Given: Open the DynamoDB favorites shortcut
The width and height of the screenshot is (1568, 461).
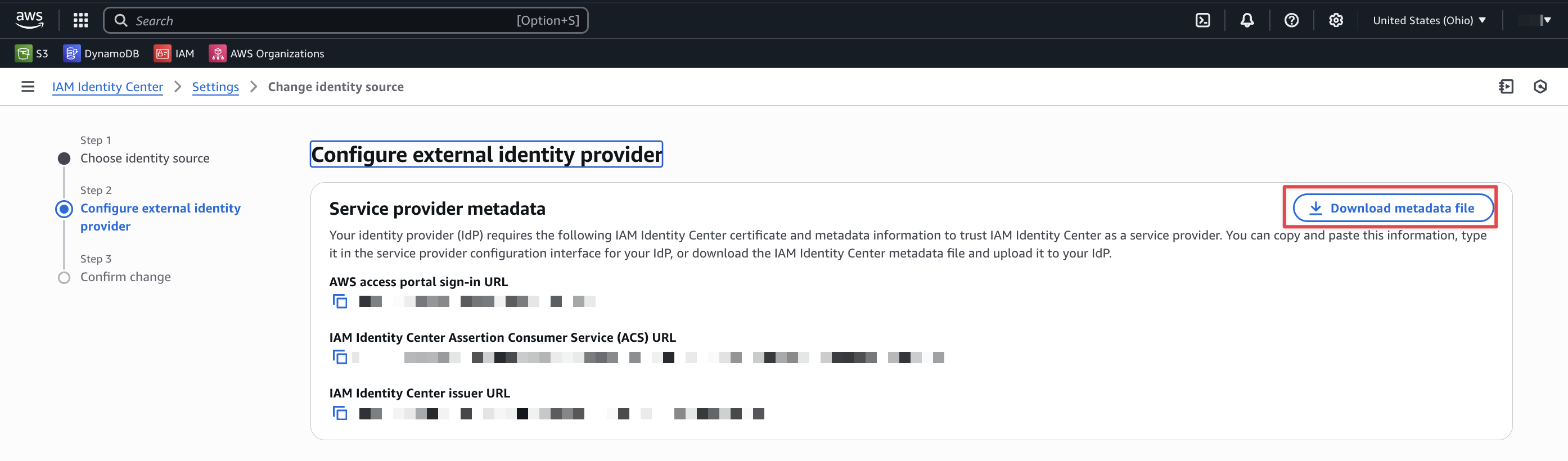Looking at the screenshot, I should click(x=101, y=53).
